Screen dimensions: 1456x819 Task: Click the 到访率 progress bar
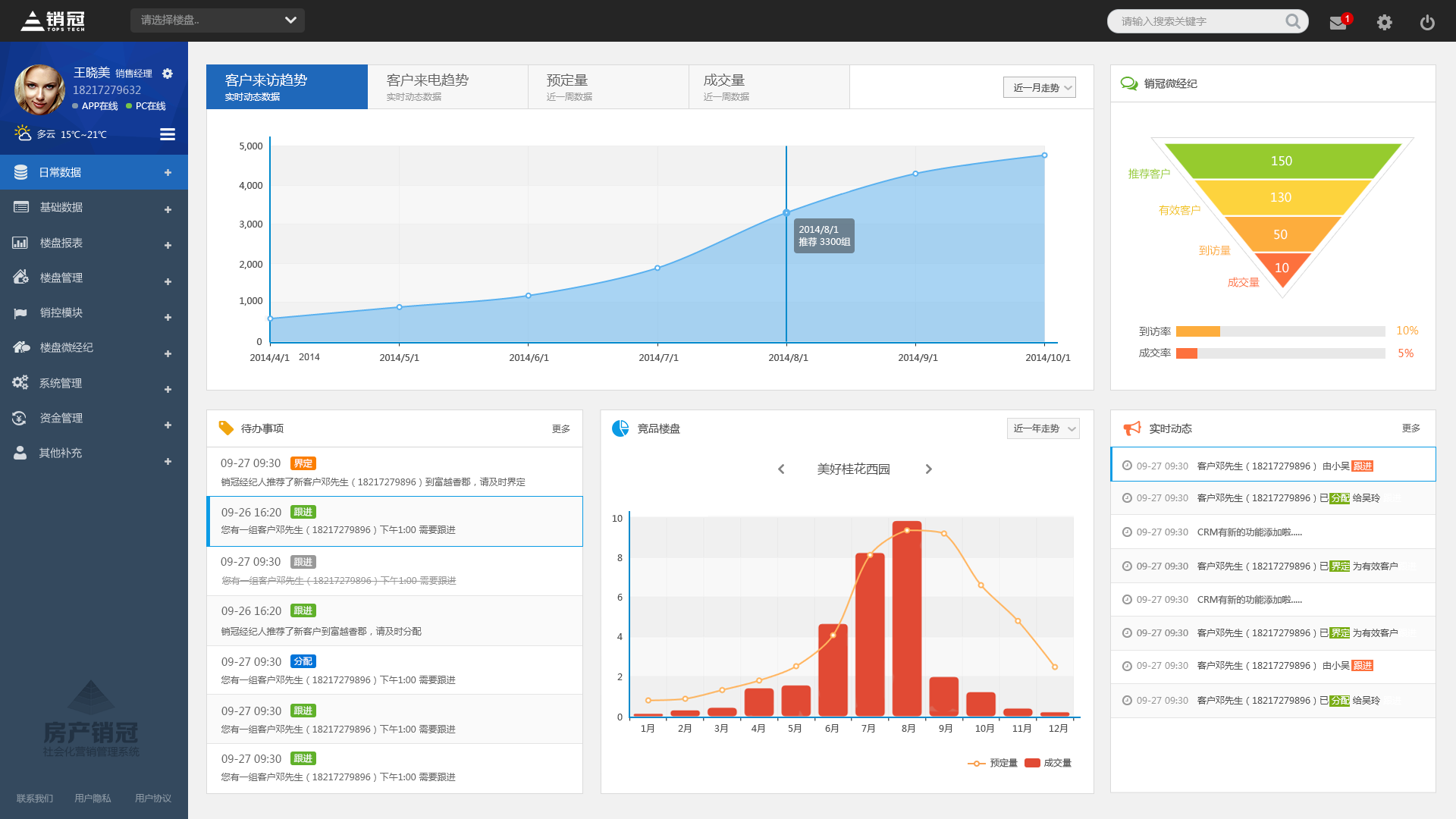pyautogui.click(x=1281, y=331)
